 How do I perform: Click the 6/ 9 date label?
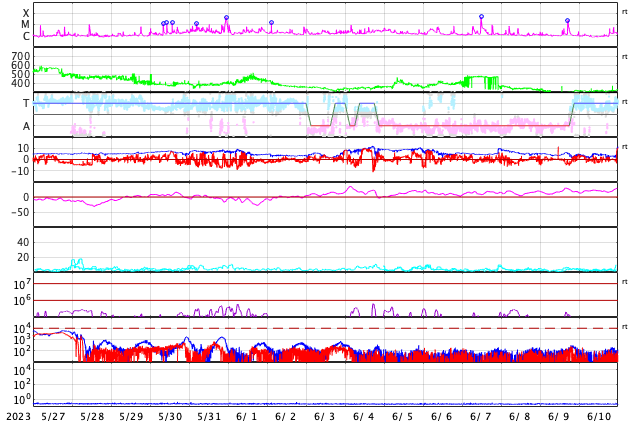coord(559,416)
